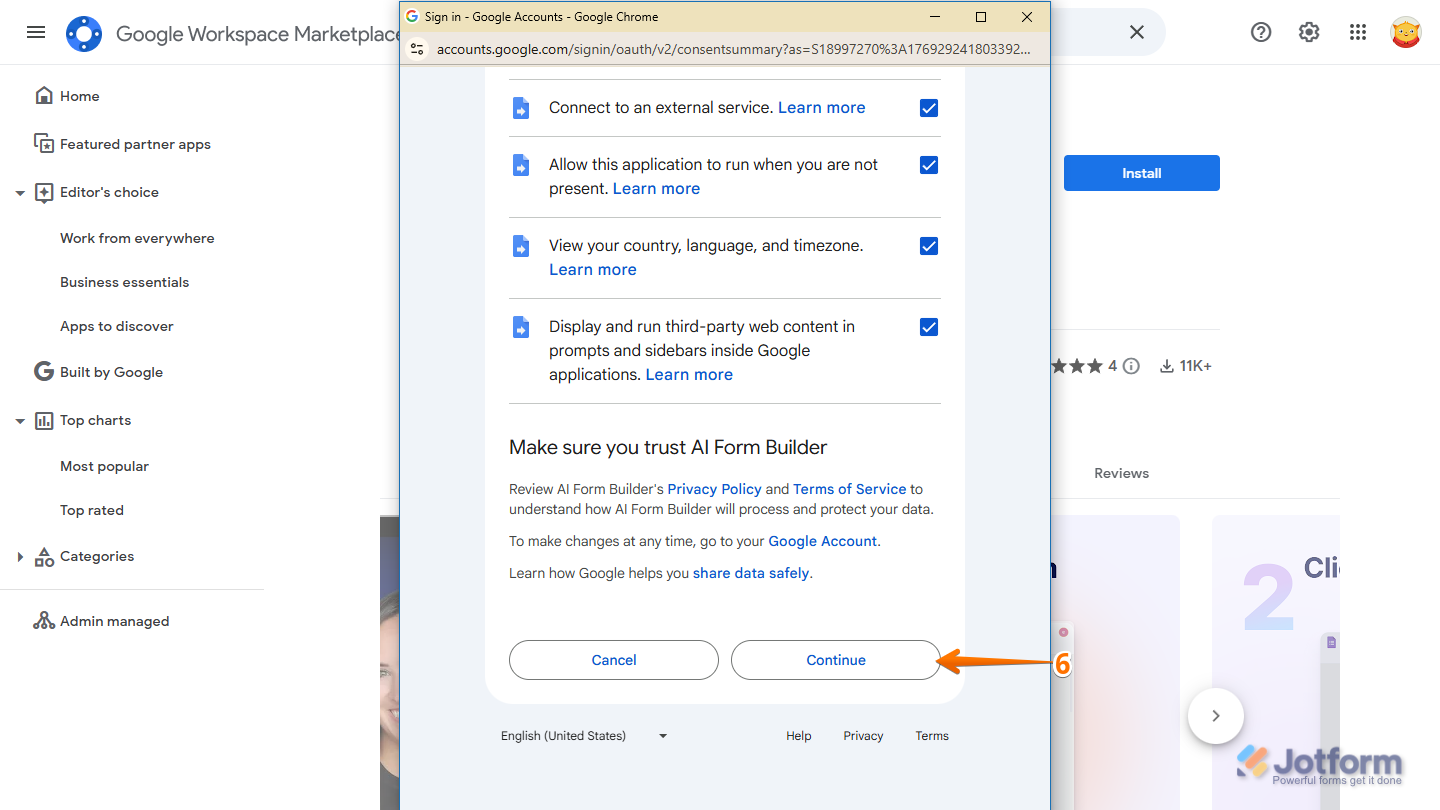1440x810 pixels.
Task: Uncheck View your country, language, and timezone
Action: [929, 246]
